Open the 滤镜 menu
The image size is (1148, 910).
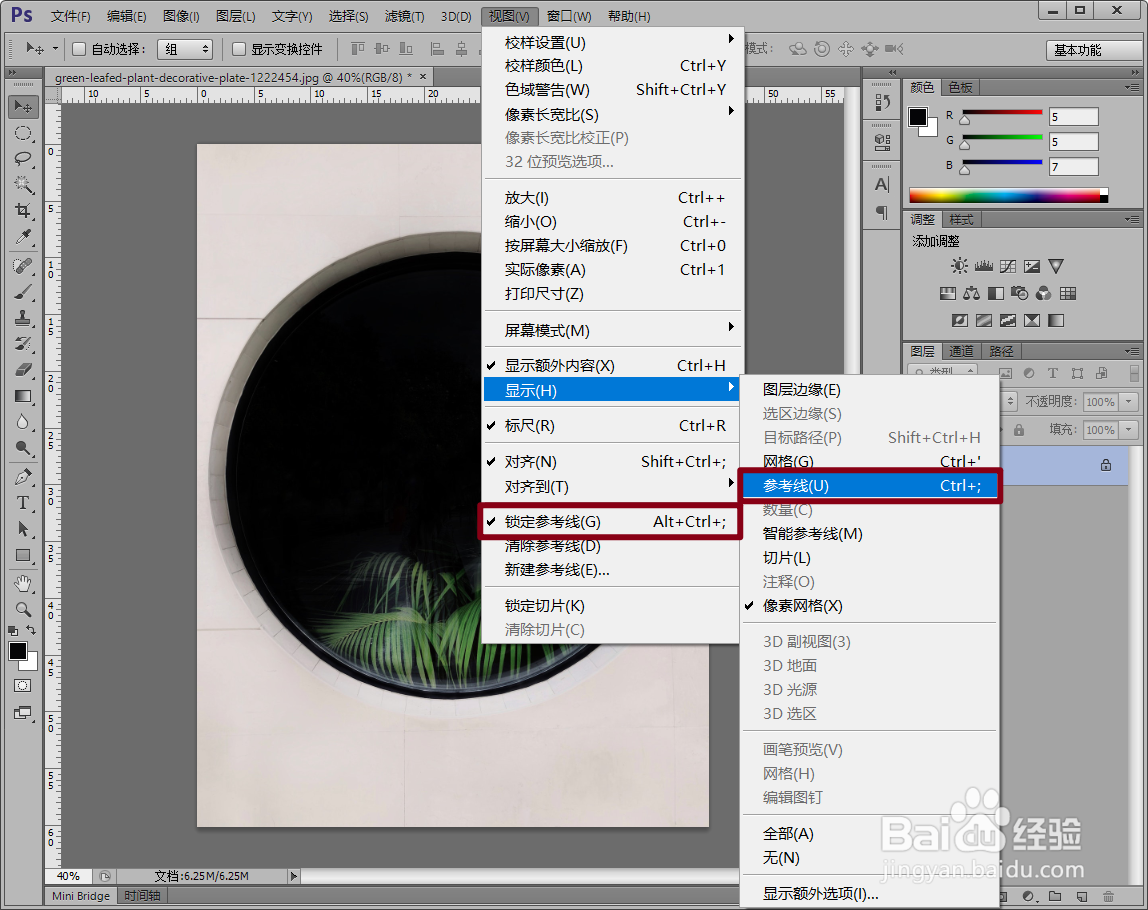(402, 16)
